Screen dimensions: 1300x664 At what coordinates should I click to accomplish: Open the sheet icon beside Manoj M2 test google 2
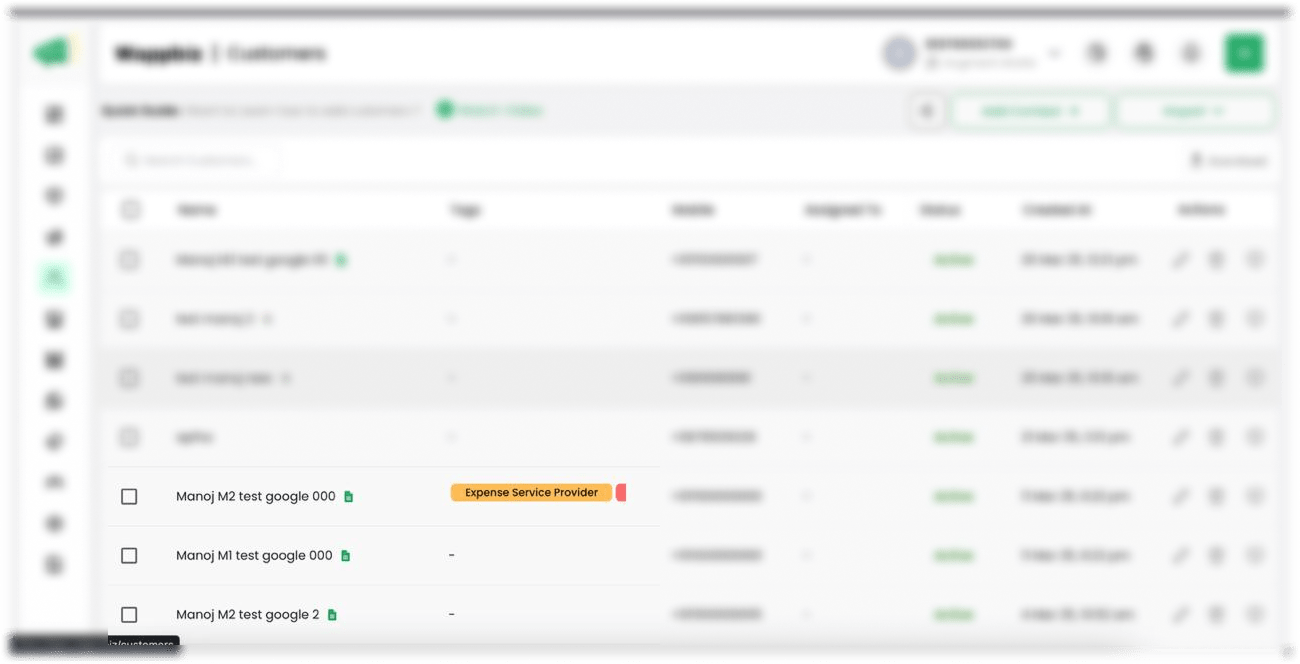(333, 614)
